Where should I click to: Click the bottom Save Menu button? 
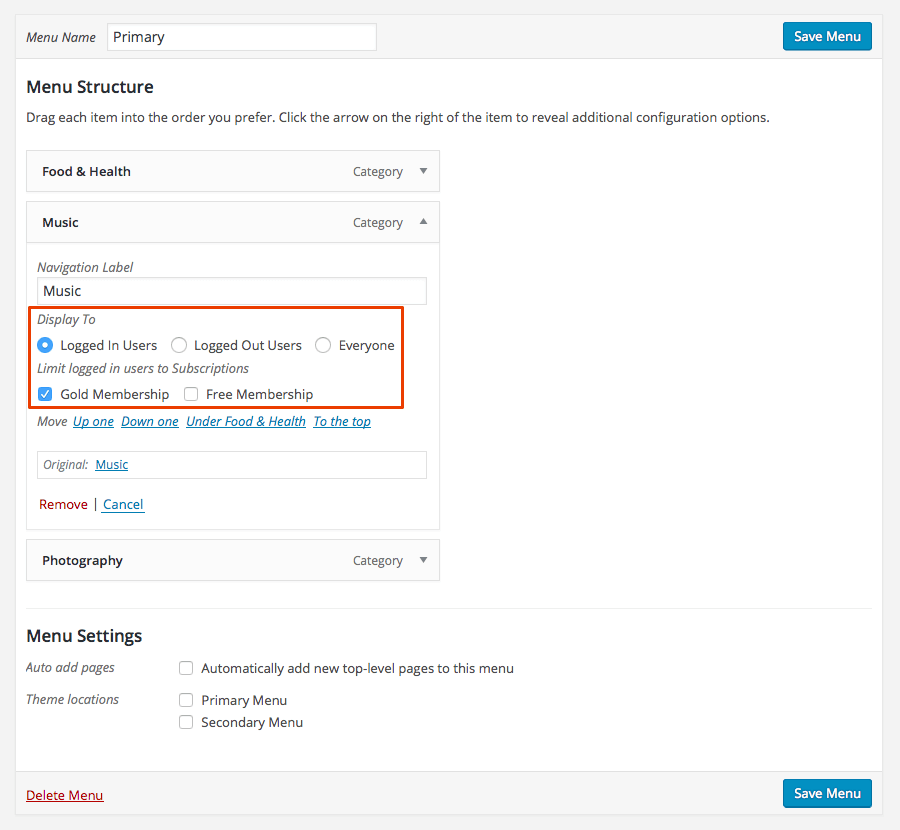827,793
